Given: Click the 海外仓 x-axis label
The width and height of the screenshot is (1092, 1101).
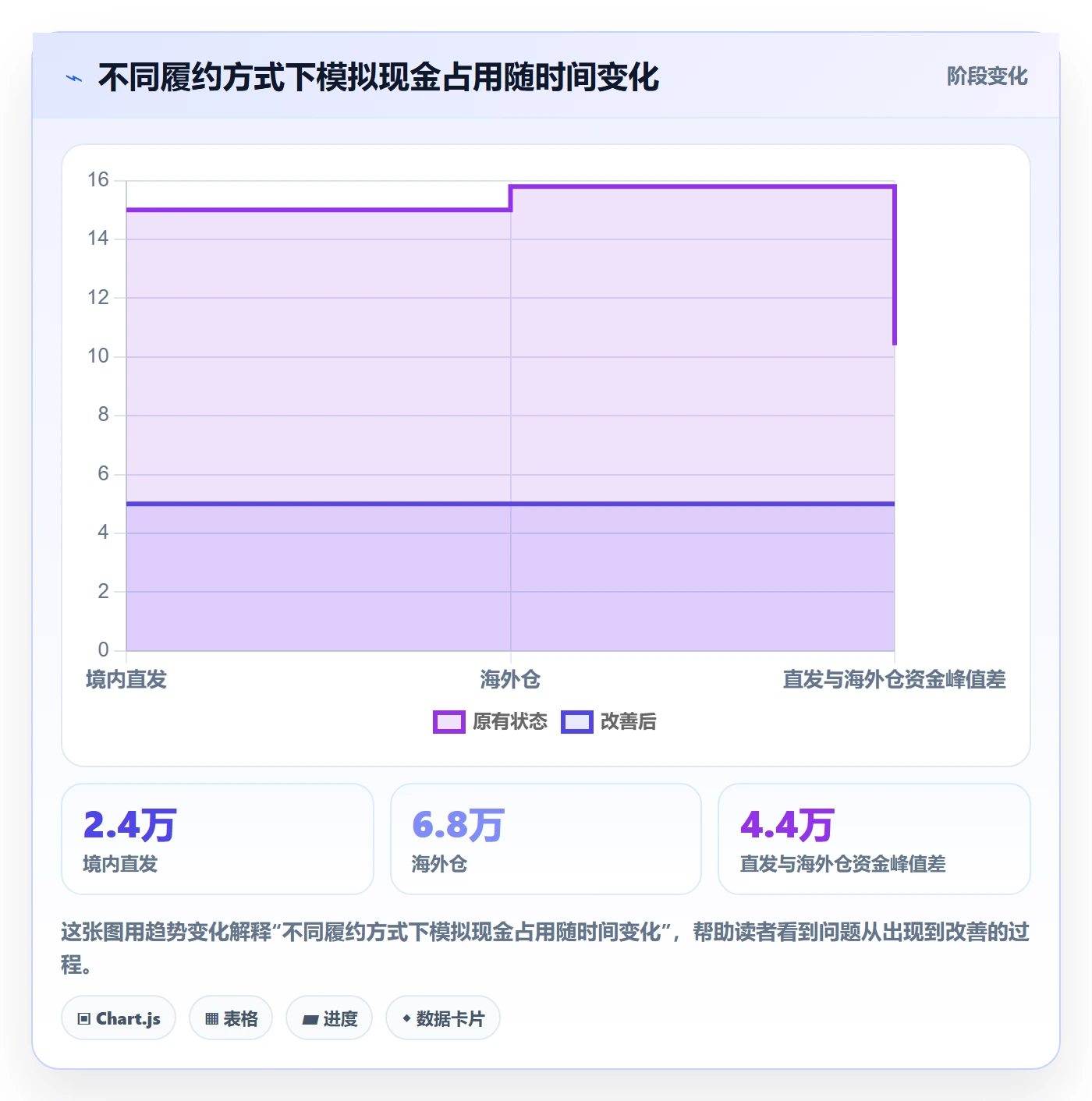Looking at the screenshot, I should (510, 680).
